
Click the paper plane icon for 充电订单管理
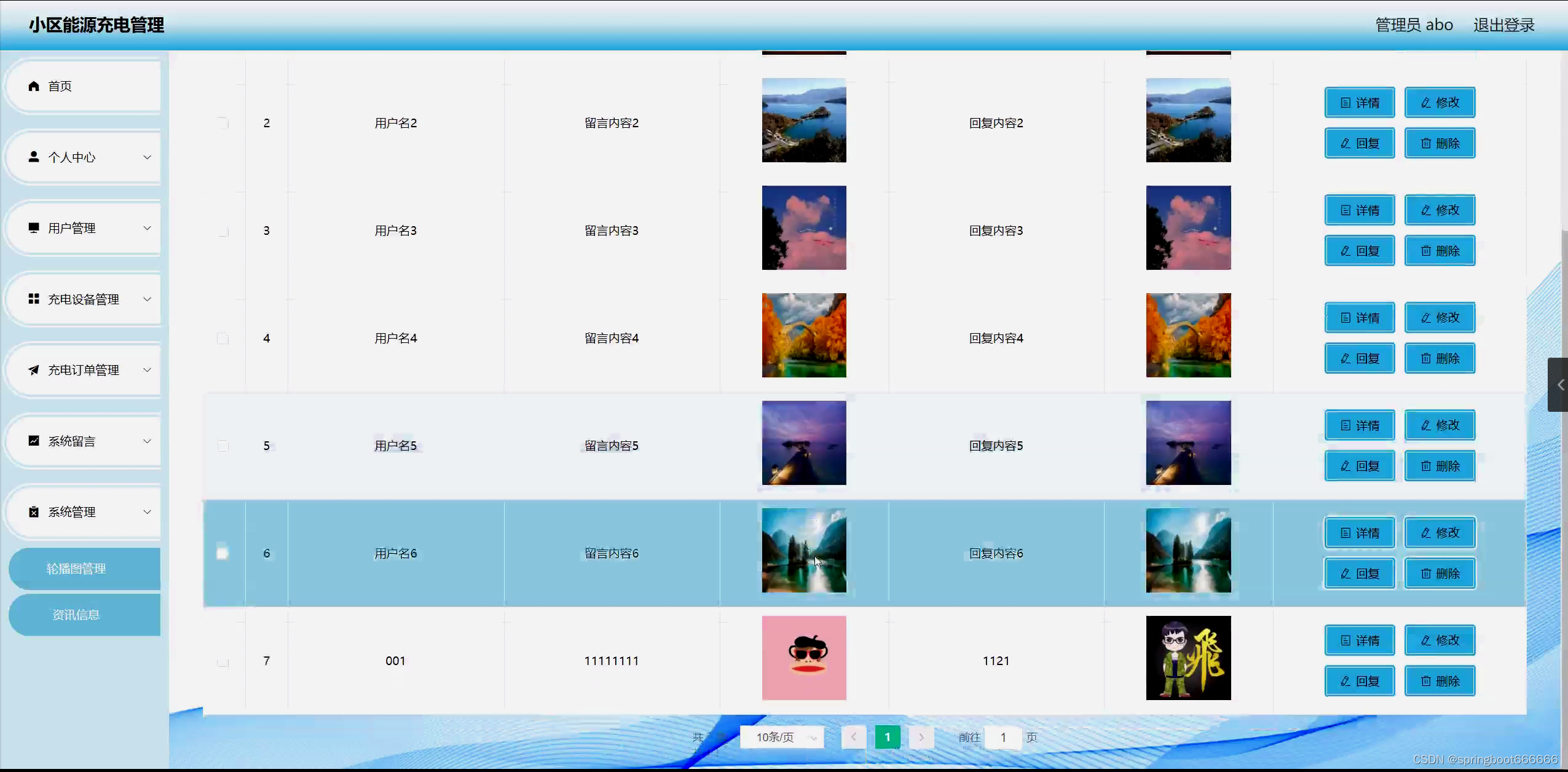[x=34, y=370]
